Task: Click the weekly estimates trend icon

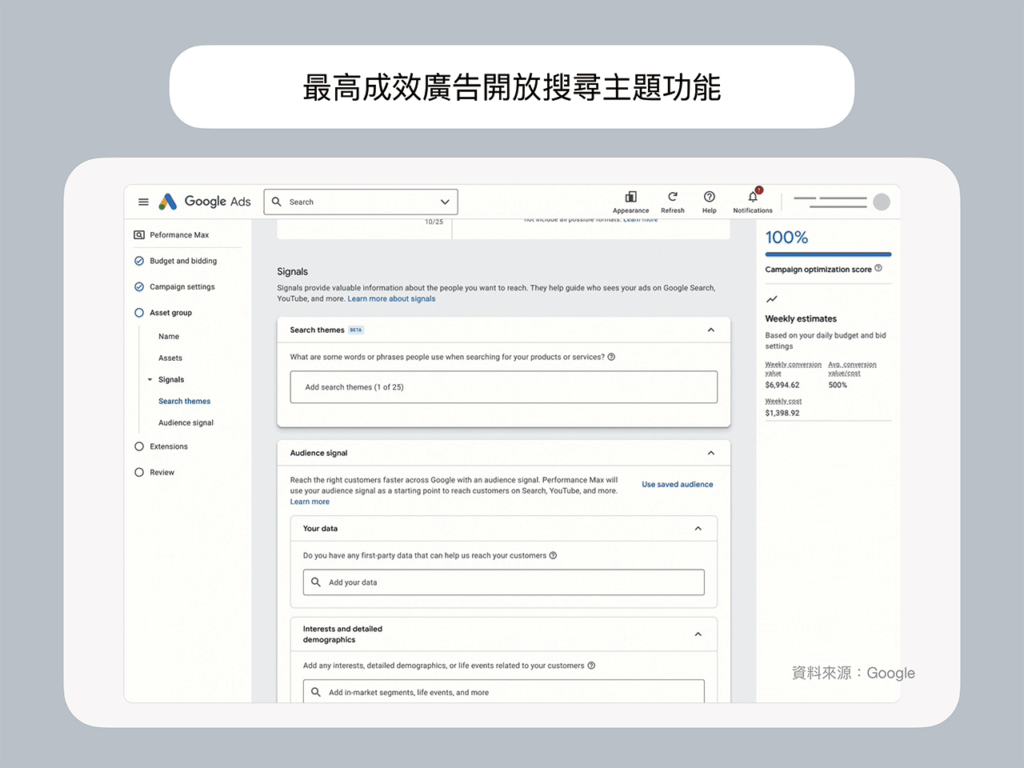Action: 772,299
